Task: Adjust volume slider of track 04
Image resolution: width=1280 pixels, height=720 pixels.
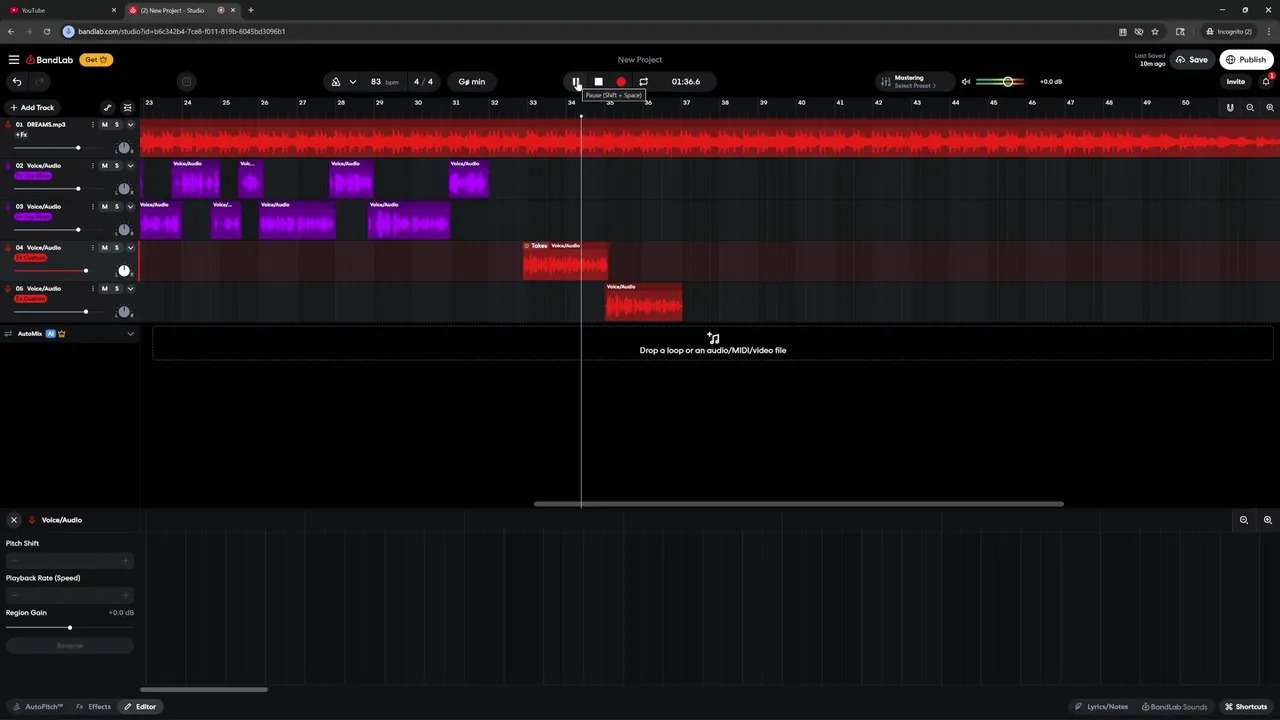Action: (85, 271)
